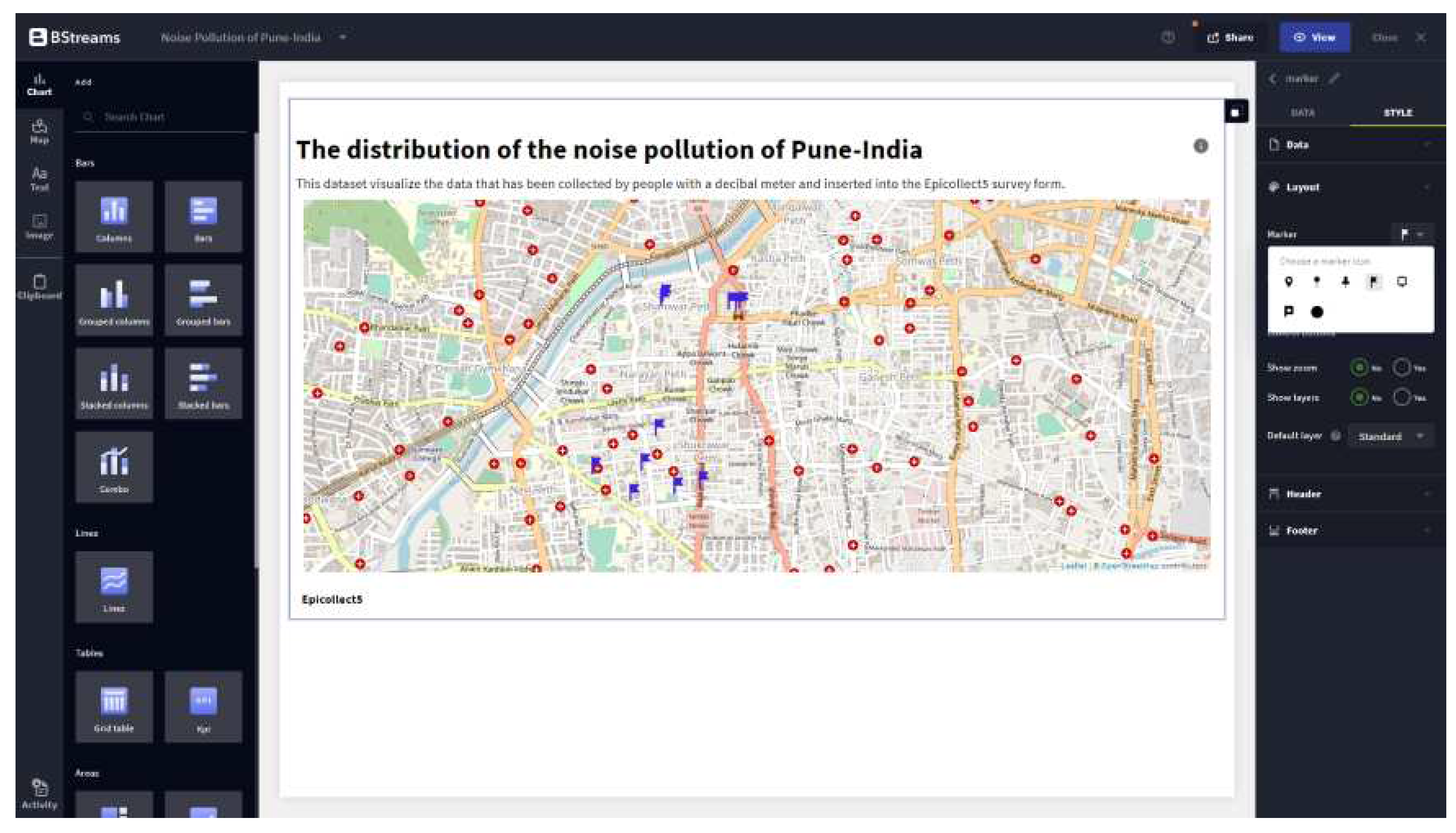Click the Search Chart field

(166, 117)
